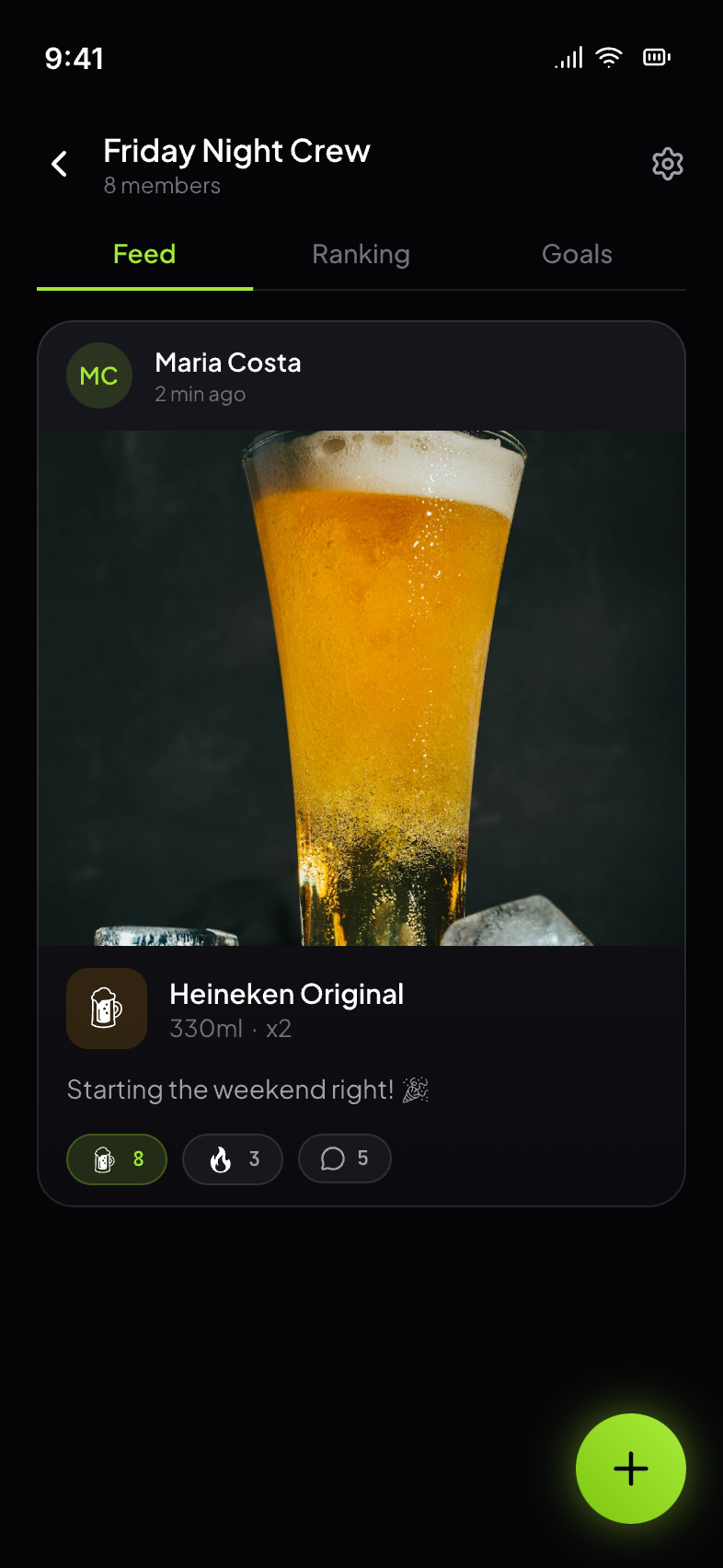Viewport: 723px width, 1568px height.
Task: Tap the post caption about the weekend
Action: point(248,1090)
